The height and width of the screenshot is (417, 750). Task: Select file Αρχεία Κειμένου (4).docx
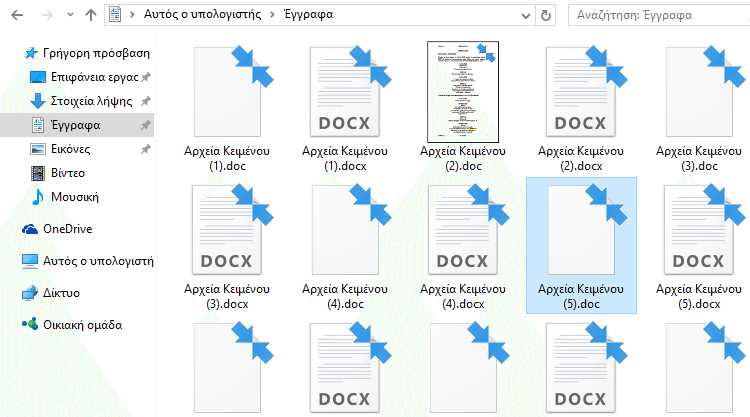click(463, 247)
